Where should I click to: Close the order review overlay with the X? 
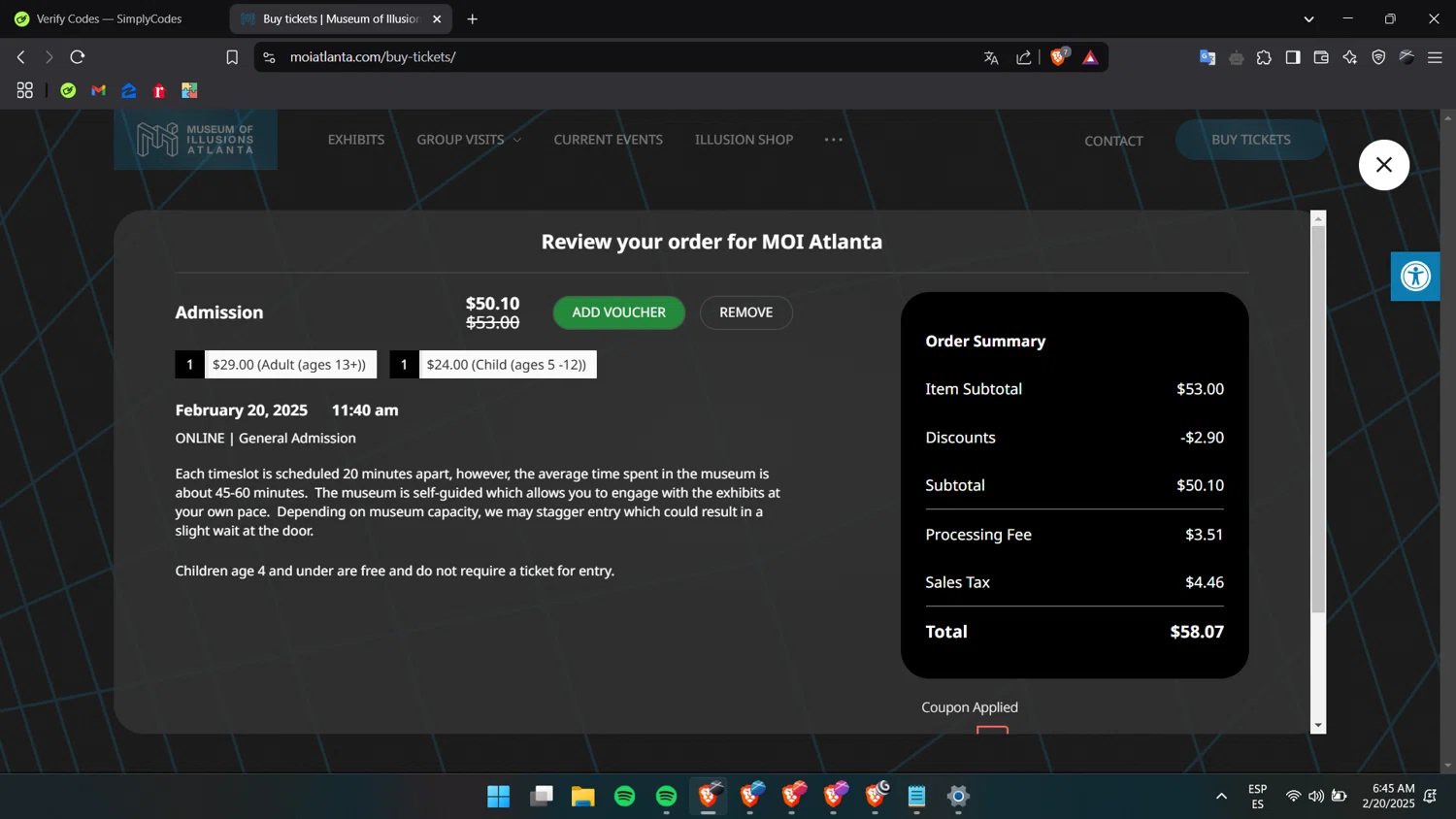click(x=1383, y=165)
